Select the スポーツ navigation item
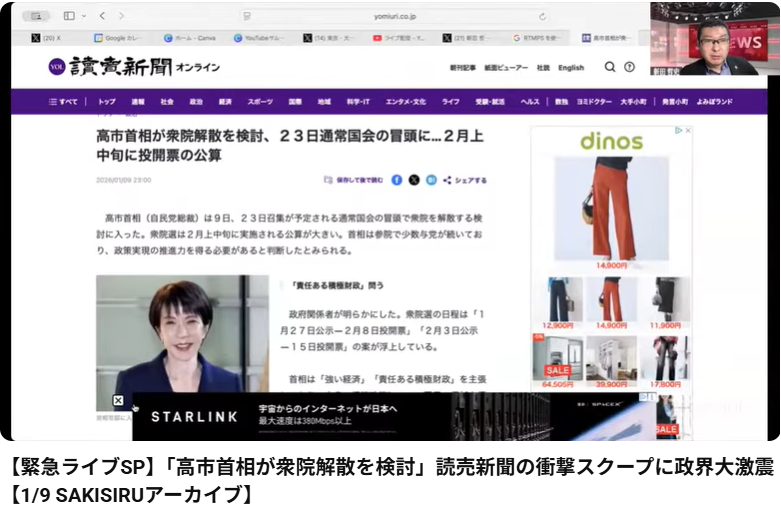The width and height of the screenshot is (781, 505). coord(260,101)
